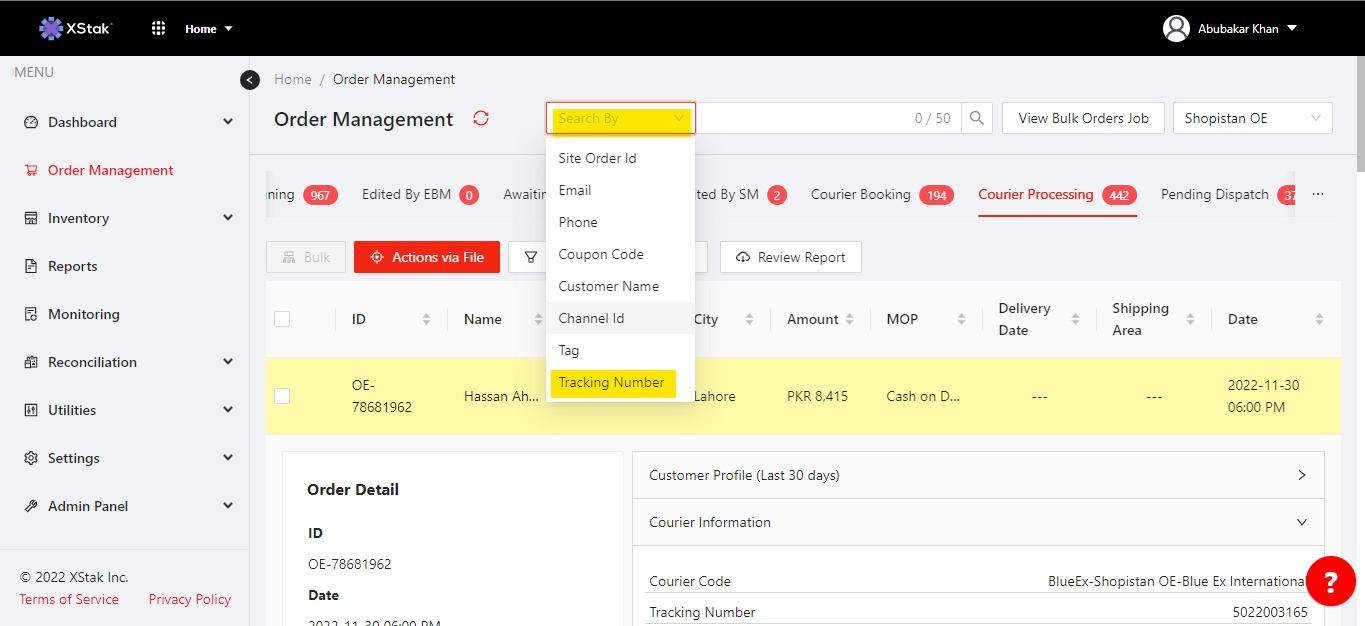Select Tracking Number from Search By list

tap(611, 382)
